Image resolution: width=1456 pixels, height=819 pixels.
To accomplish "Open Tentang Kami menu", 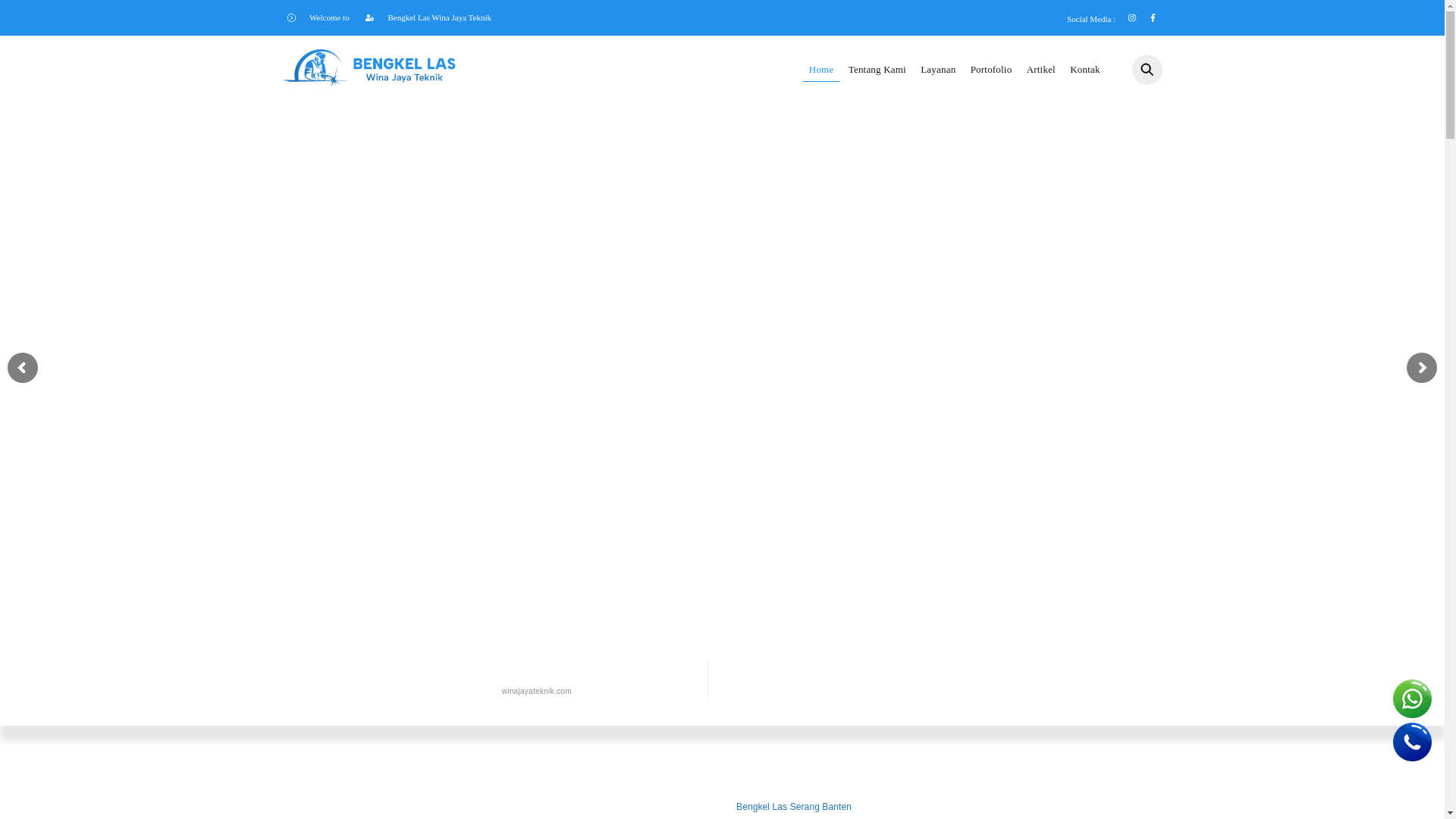I will pyautogui.click(x=877, y=70).
